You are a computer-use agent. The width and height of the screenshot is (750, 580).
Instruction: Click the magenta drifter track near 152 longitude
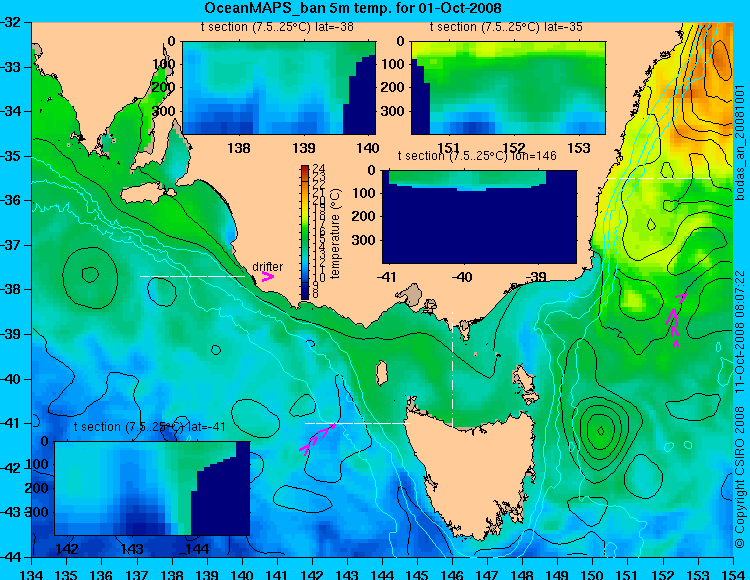(x=675, y=319)
